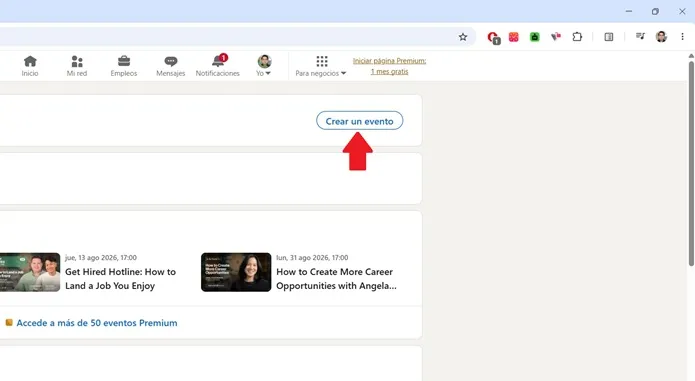Screen dimensions: 695x381
Task: Restore down the browser window
Action: (655, 12)
